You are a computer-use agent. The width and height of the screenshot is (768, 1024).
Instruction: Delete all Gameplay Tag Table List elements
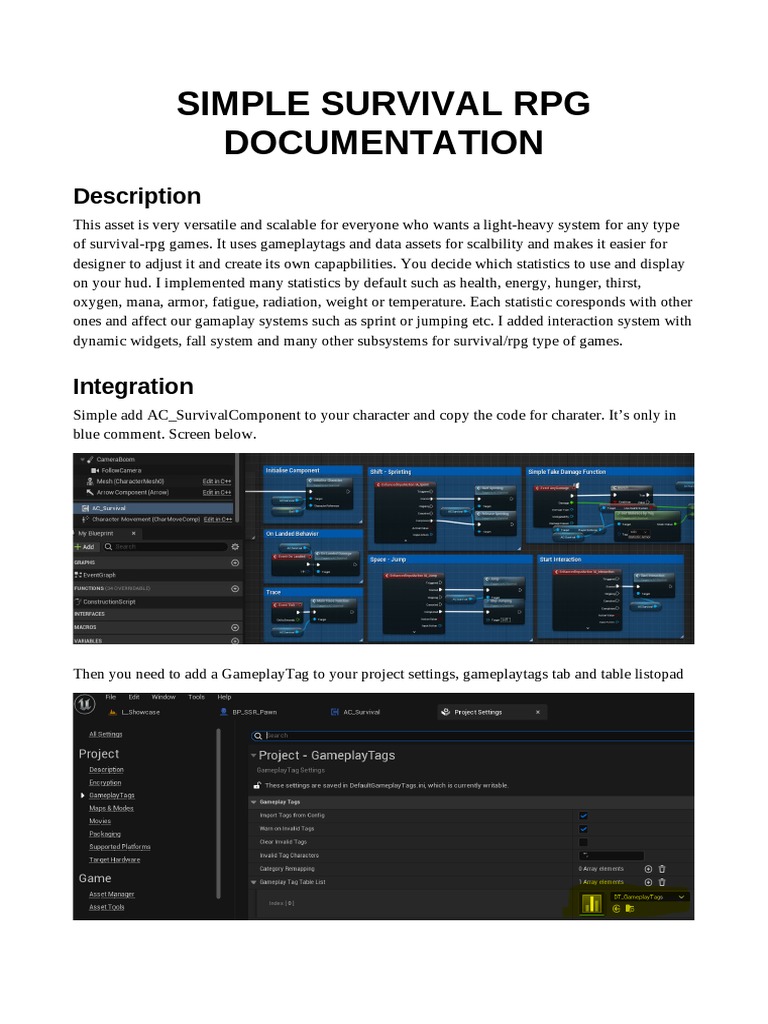click(x=662, y=883)
